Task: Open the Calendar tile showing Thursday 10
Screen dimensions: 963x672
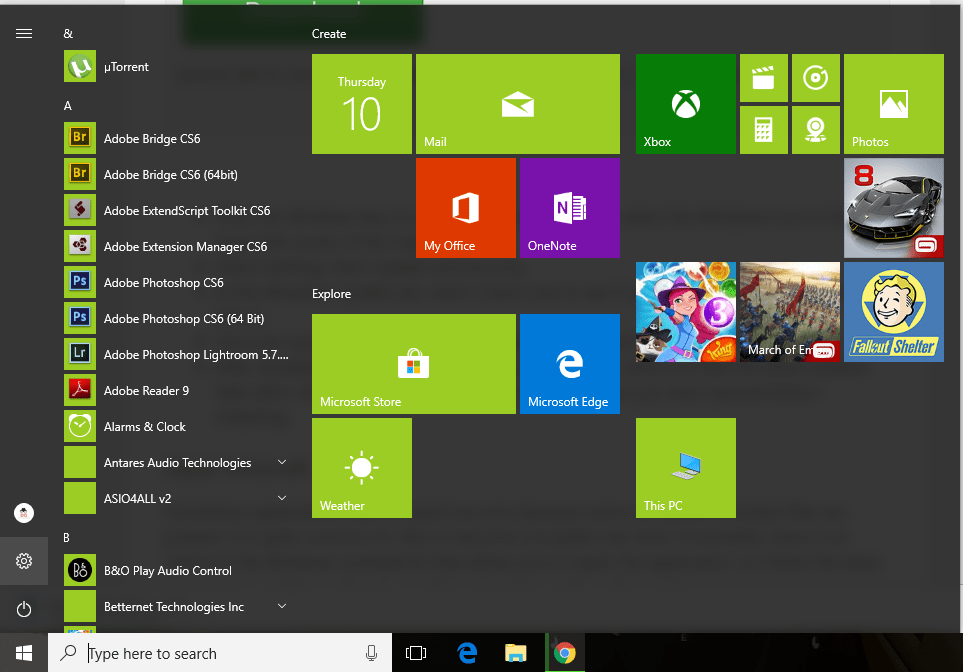Action: coord(362,104)
